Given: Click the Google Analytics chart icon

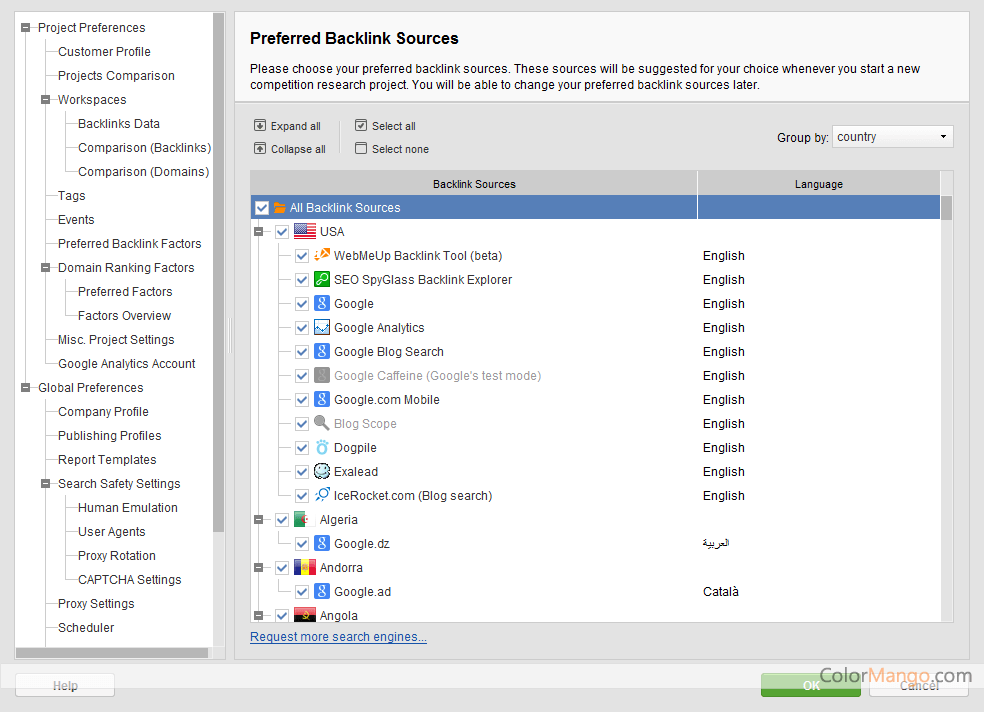Looking at the screenshot, I should (x=322, y=328).
